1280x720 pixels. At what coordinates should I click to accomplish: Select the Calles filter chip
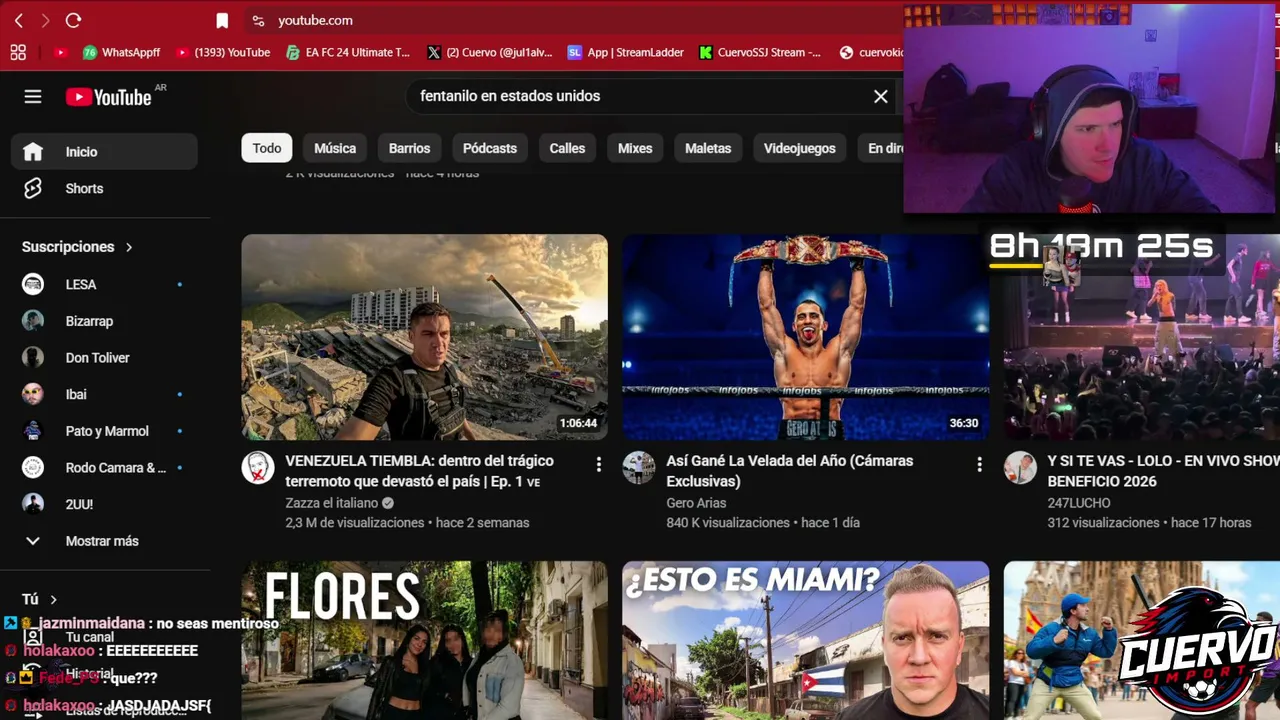(567, 148)
